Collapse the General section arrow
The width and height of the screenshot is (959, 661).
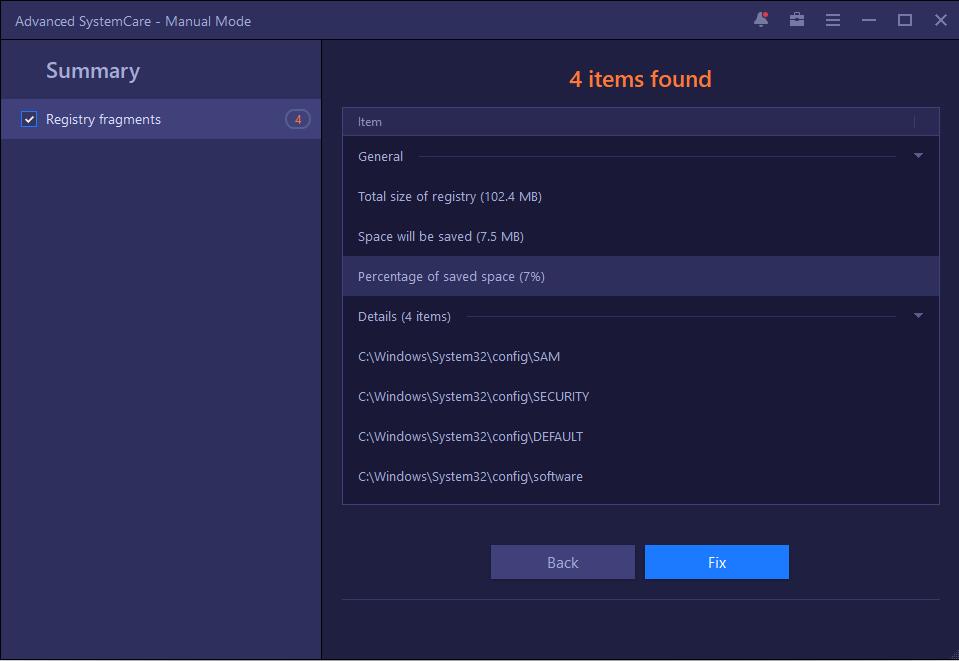click(x=918, y=156)
